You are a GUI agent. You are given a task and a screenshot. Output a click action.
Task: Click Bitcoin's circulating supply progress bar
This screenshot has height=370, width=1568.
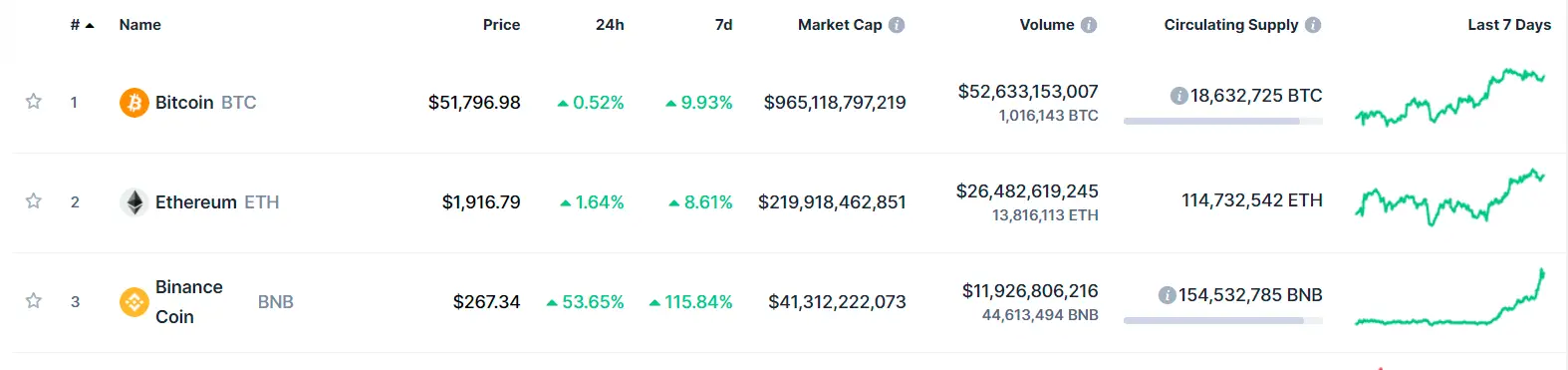pos(1222,121)
